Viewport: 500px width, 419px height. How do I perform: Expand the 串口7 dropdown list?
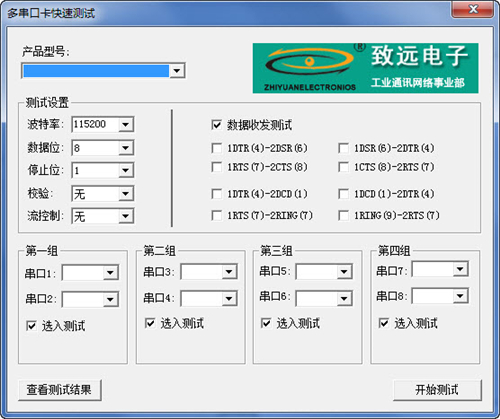[x=440, y=269]
